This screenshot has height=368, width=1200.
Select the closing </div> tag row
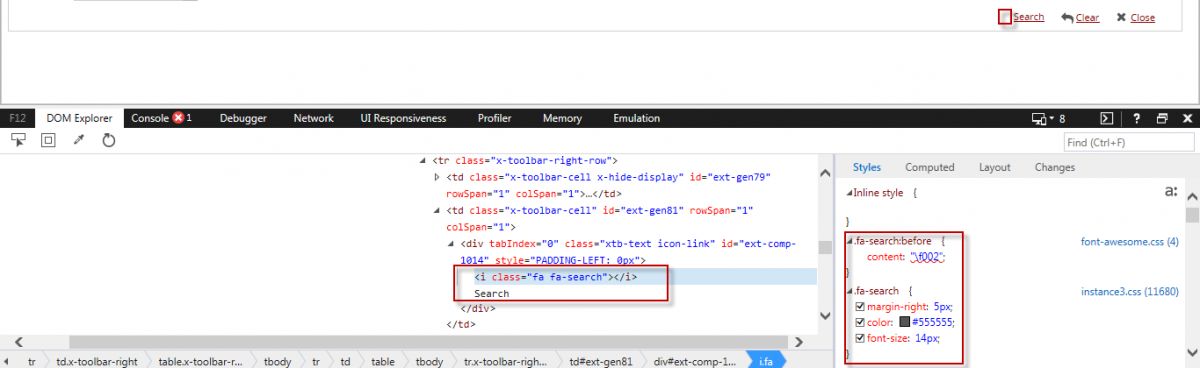(478, 308)
